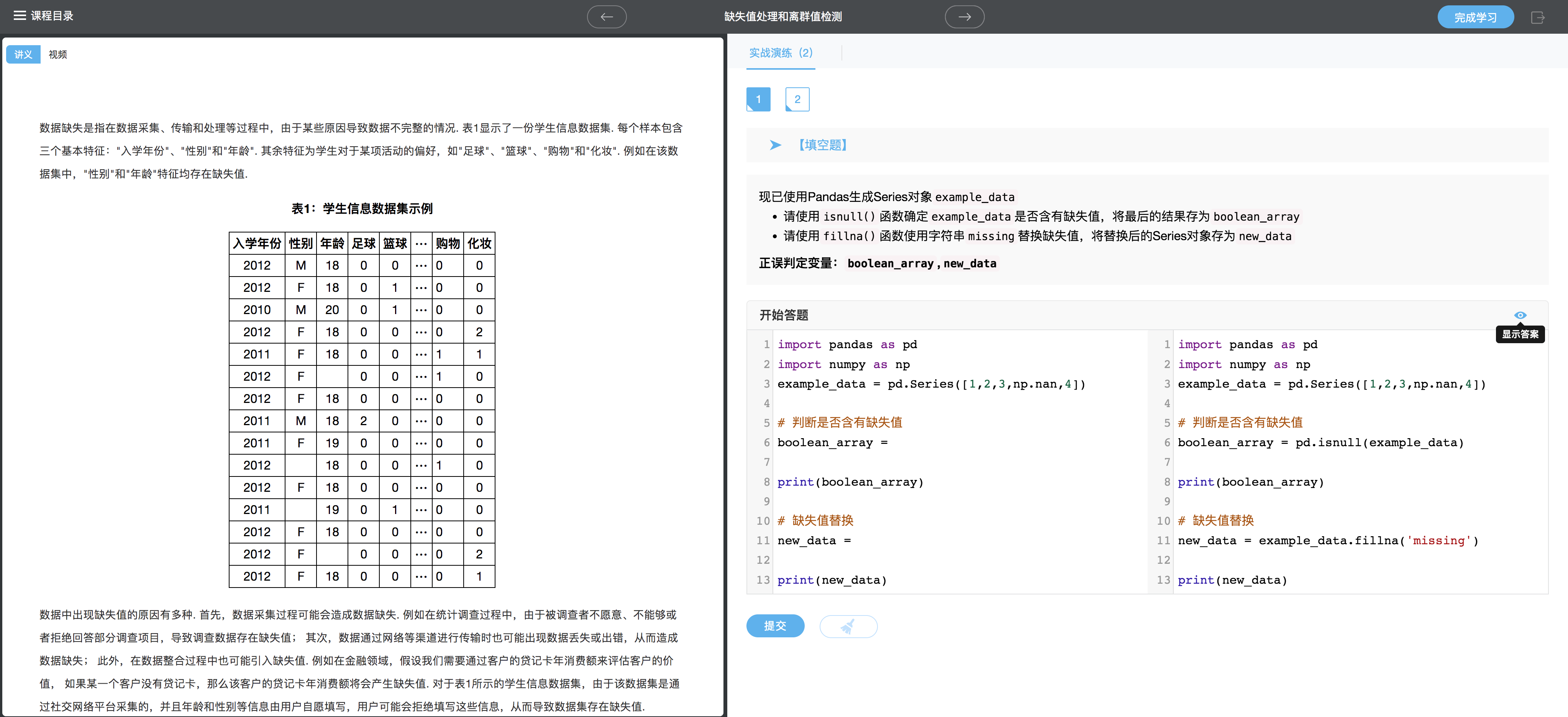This screenshot has width=1568, height=717.
Task: Click the 入学年份 table header
Action: pos(257,244)
